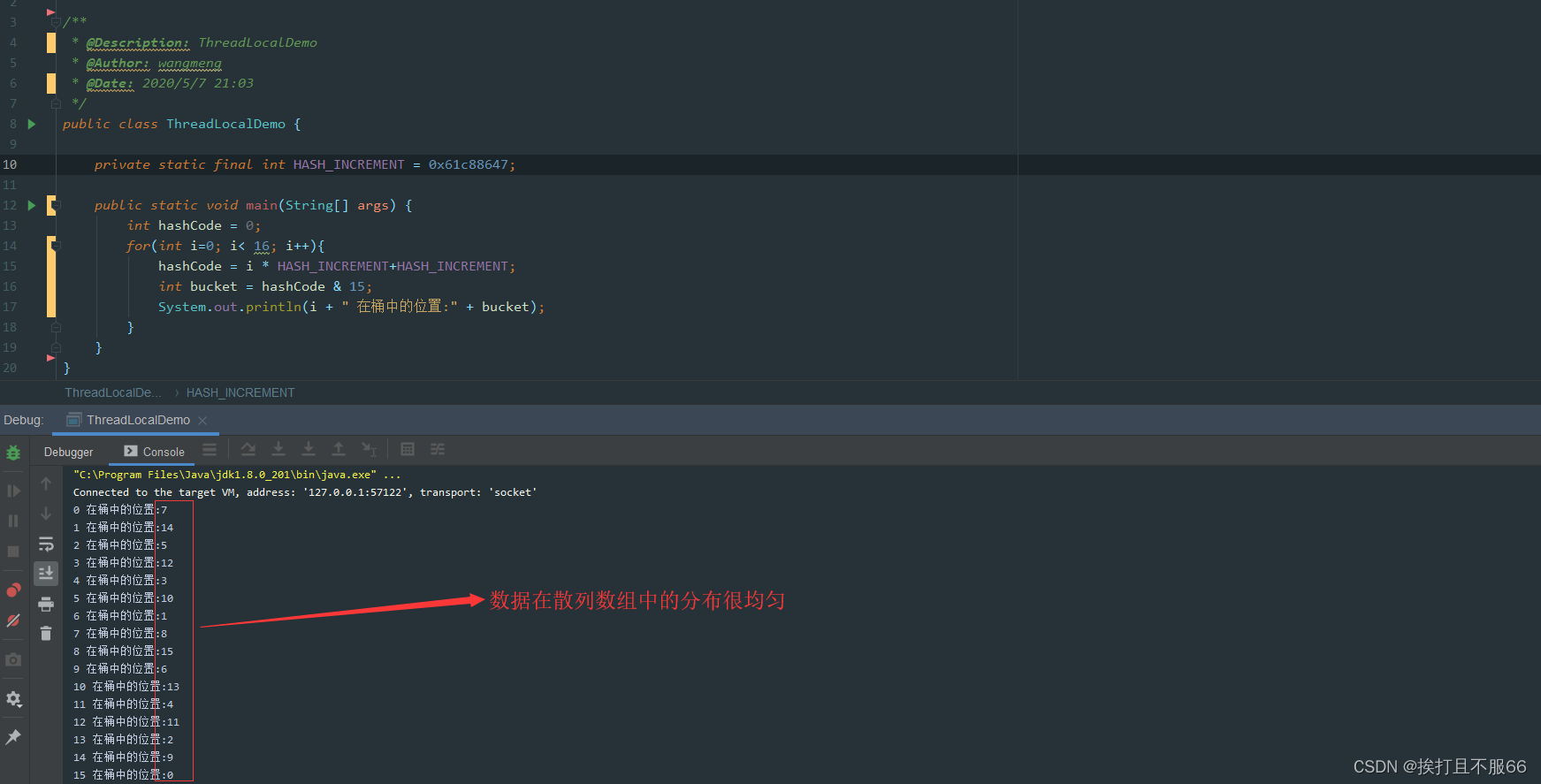Viewport: 1541px width, 784px height.
Task: Click console output line '8 在桶中的位置:15'
Action: pyautogui.click(x=123, y=651)
